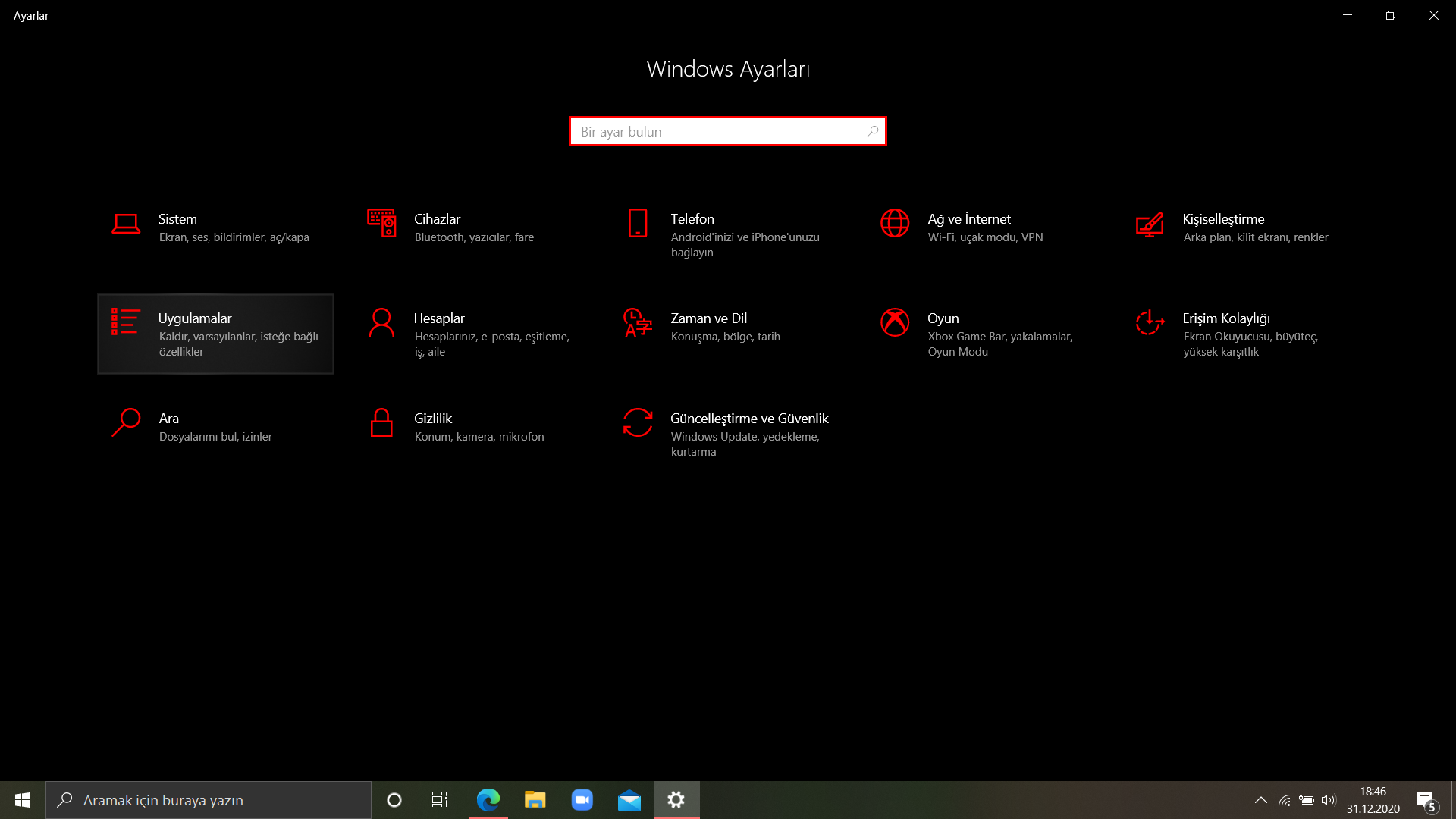Viewport: 1456px width, 819px height.
Task: Click the Hesaplar person icon
Action: 381,323
